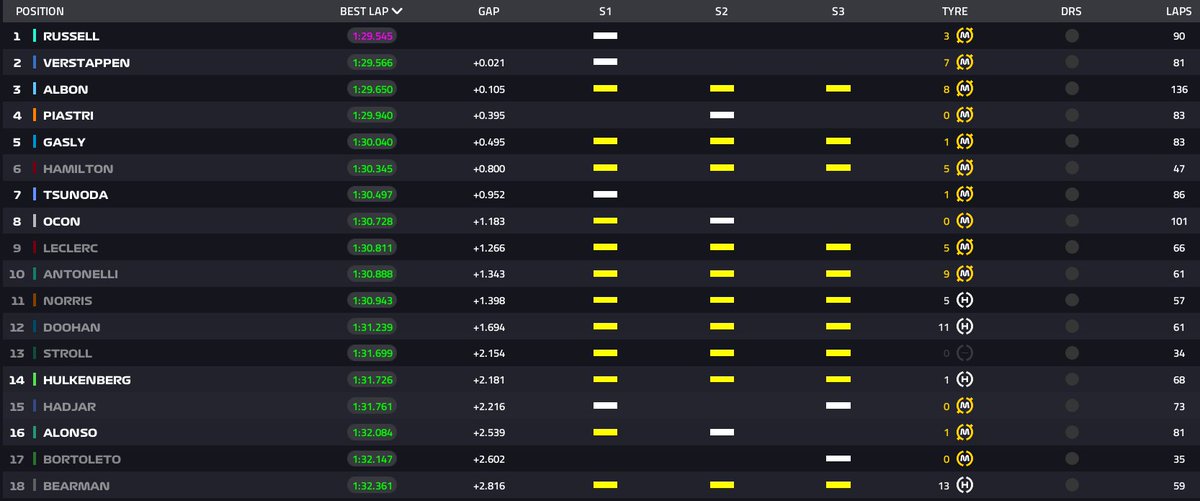Screen dimensions: 1200x501
Task: Click Doohan's gap +1.694
Action: pos(487,327)
